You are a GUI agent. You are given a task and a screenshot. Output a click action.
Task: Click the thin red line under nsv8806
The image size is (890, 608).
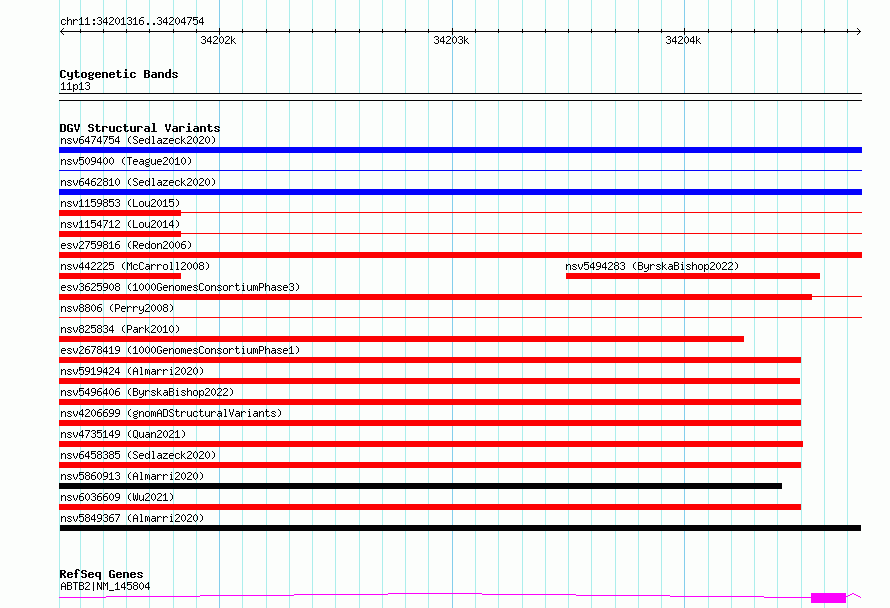[x=460, y=317]
